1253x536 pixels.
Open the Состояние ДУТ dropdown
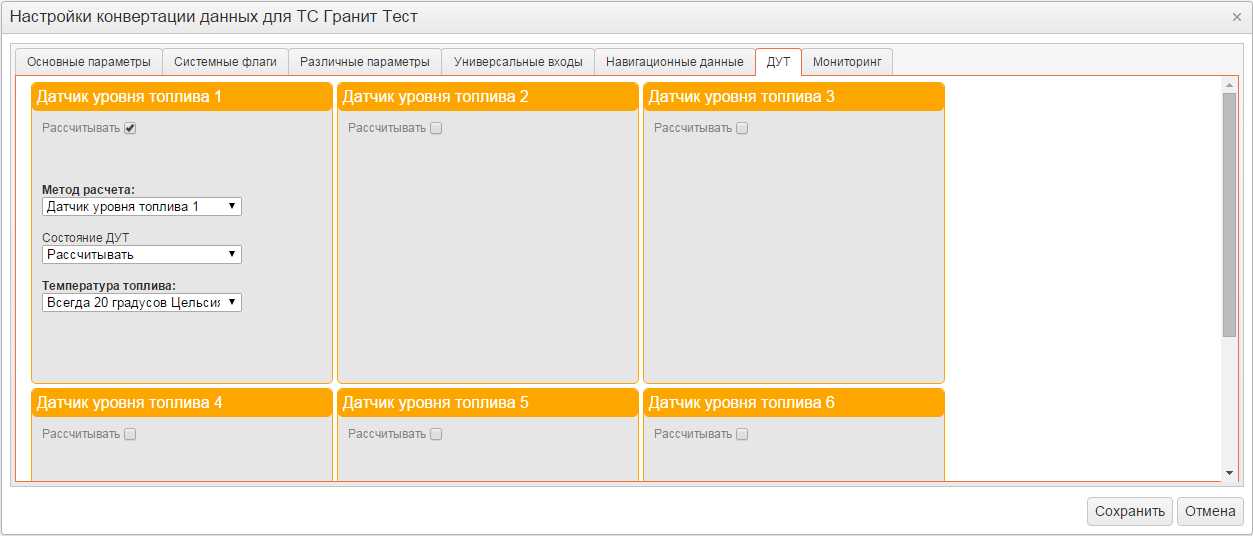[x=142, y=254]
